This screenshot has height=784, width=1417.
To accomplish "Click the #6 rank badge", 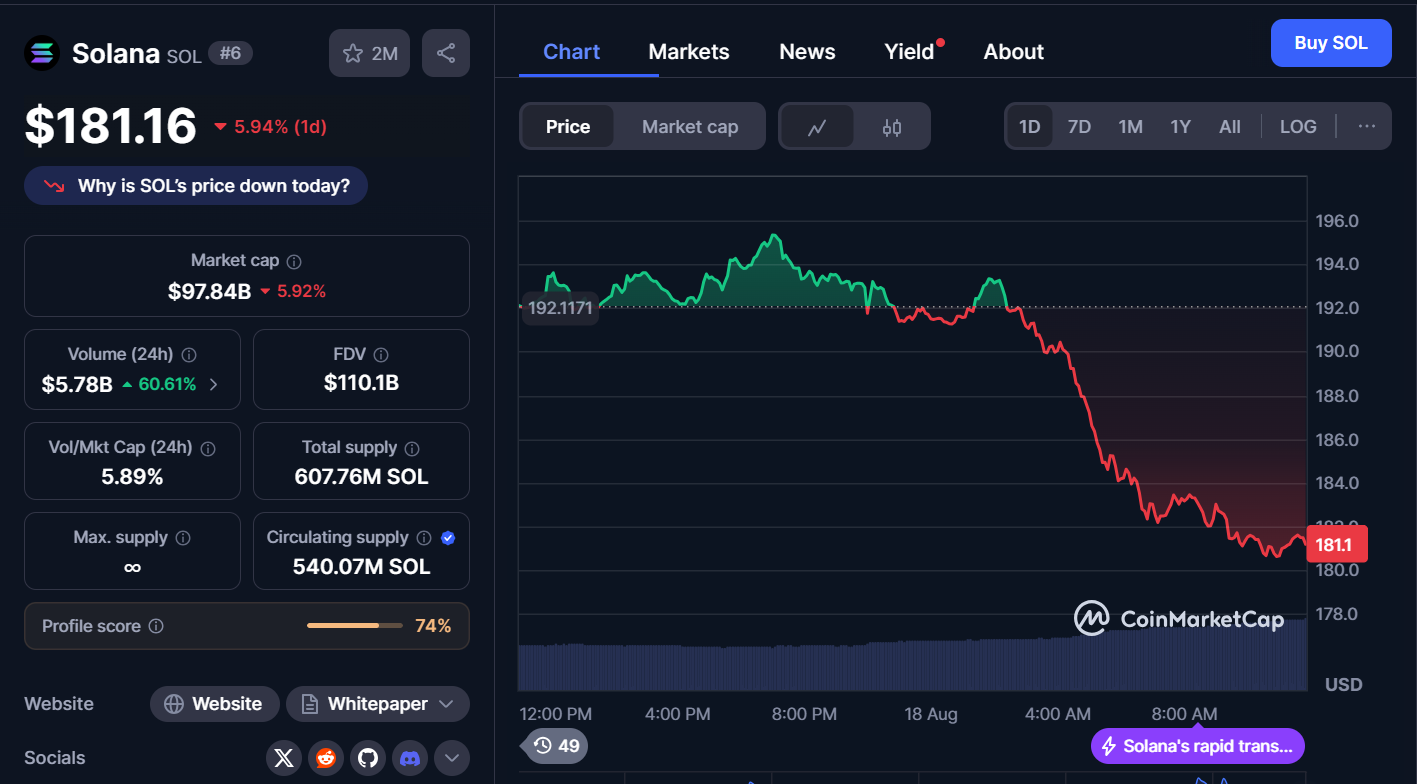I will (230, 53).
